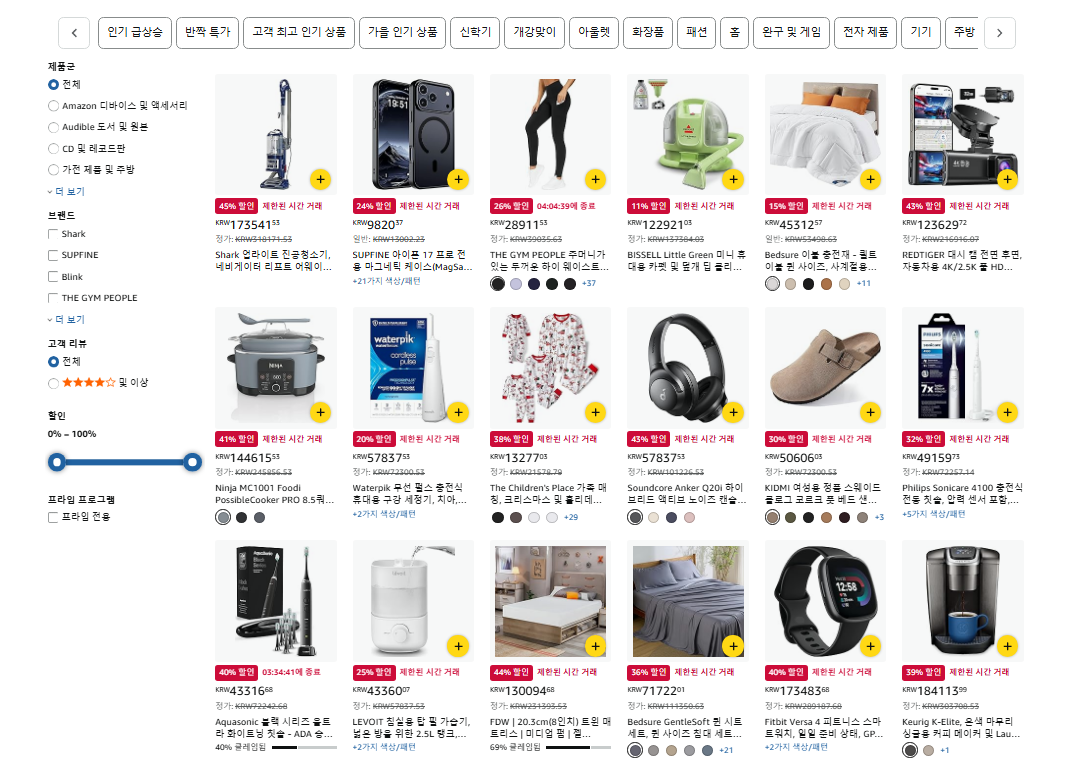Add the Shark vacuum with the plus icon
The height and width of the screenshot is (768, 1078).
click(x=320, y=179)
